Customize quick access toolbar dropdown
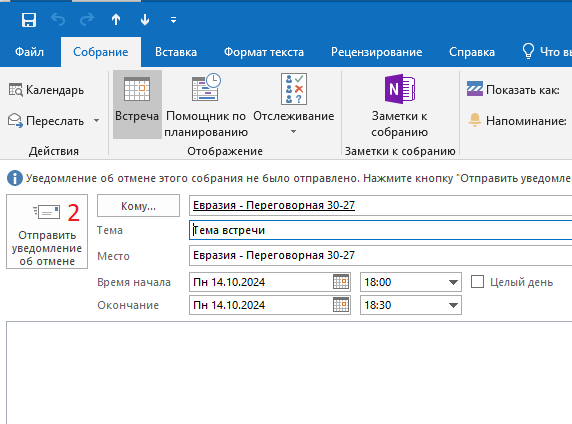572x424 pixels. pyautogui.click(x=174, y=20)
